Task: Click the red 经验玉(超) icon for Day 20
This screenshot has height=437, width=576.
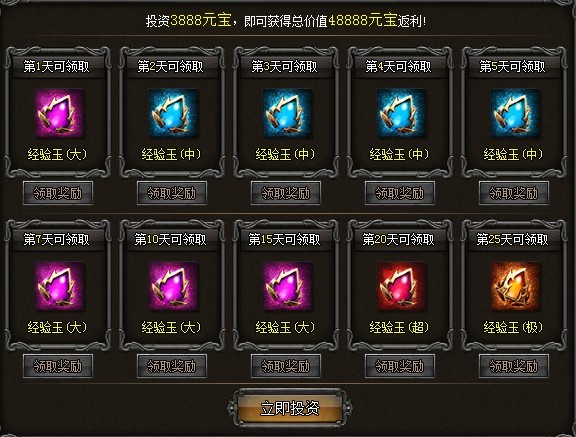Action: point(401,286)
